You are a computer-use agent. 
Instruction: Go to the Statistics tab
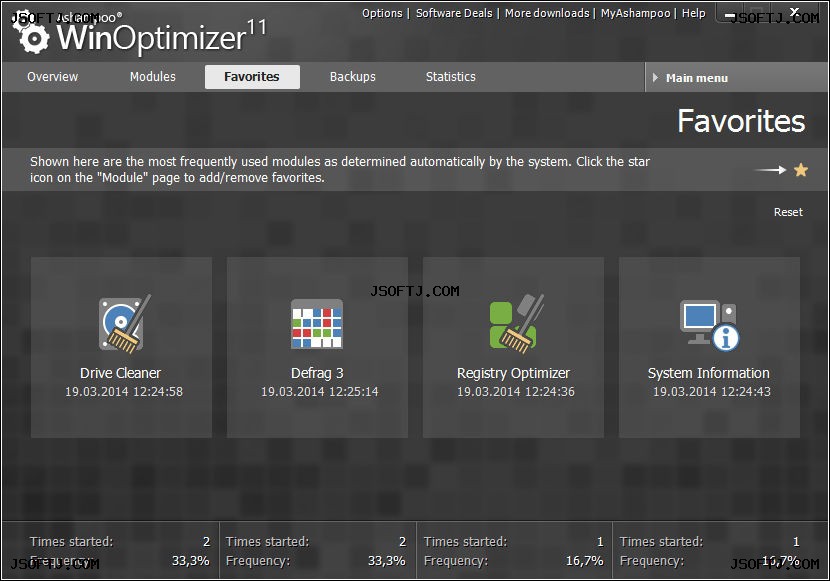point(450,77)
